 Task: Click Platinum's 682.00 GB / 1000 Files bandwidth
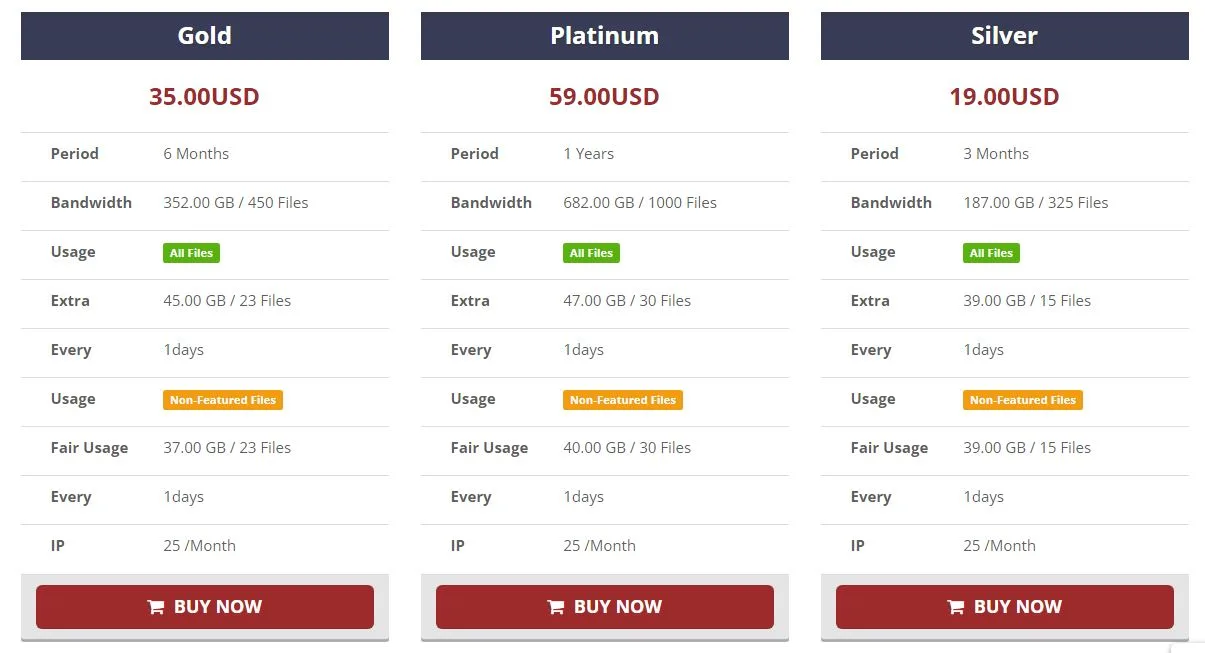pos(640,203)
